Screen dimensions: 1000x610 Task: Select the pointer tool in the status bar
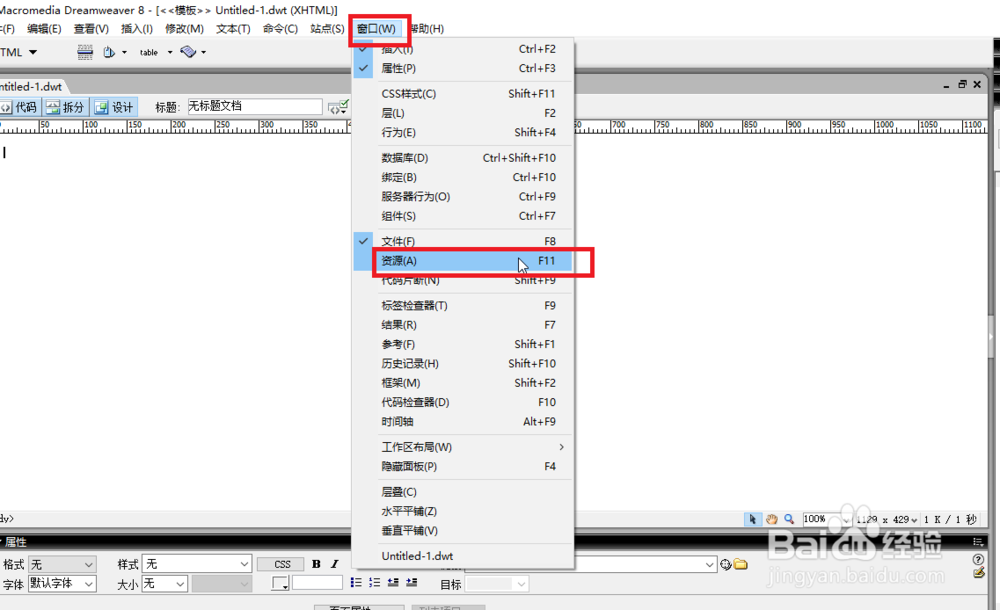[753, 519]
